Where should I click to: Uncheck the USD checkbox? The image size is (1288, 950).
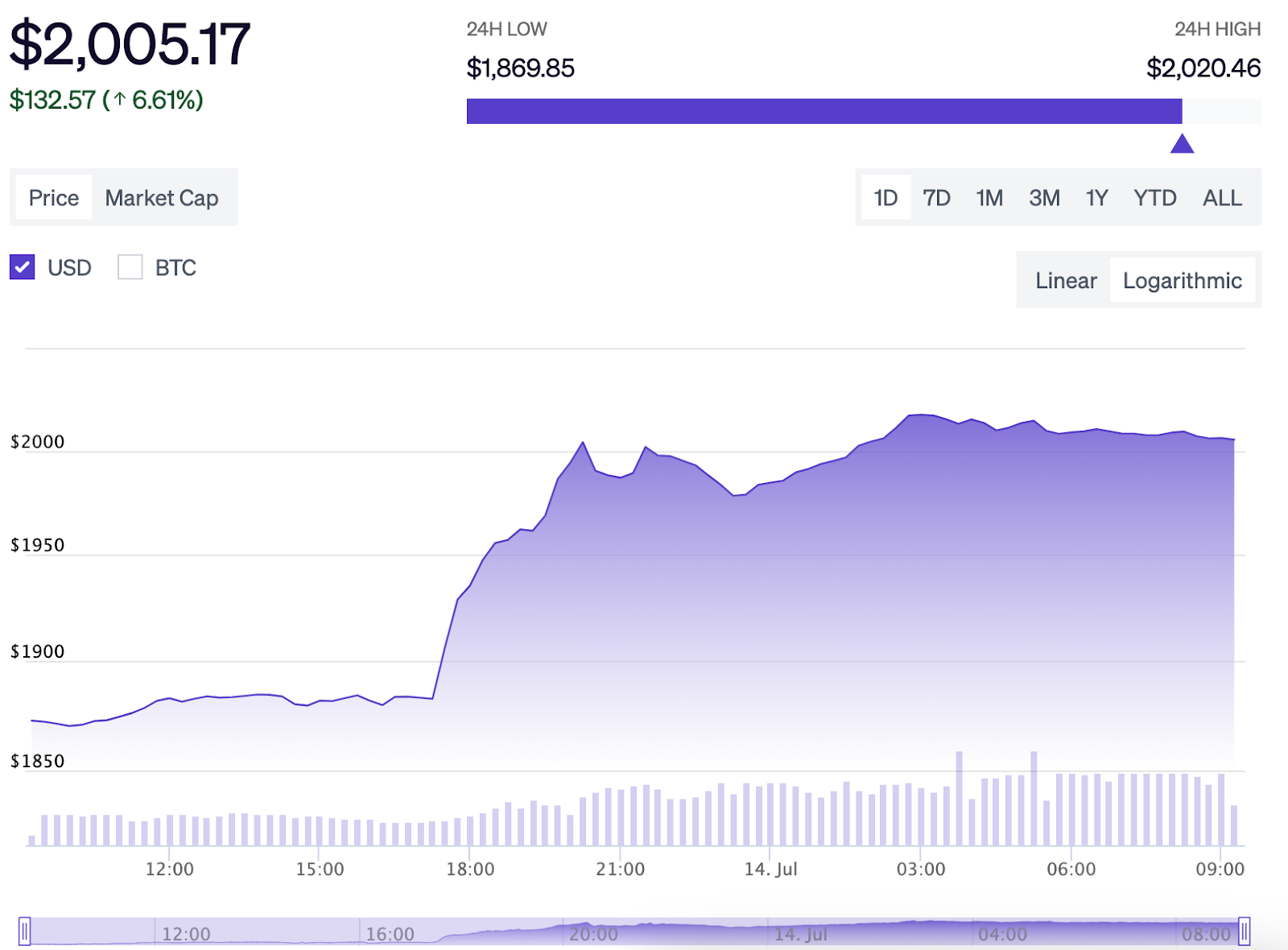click(x=23, y=266)
